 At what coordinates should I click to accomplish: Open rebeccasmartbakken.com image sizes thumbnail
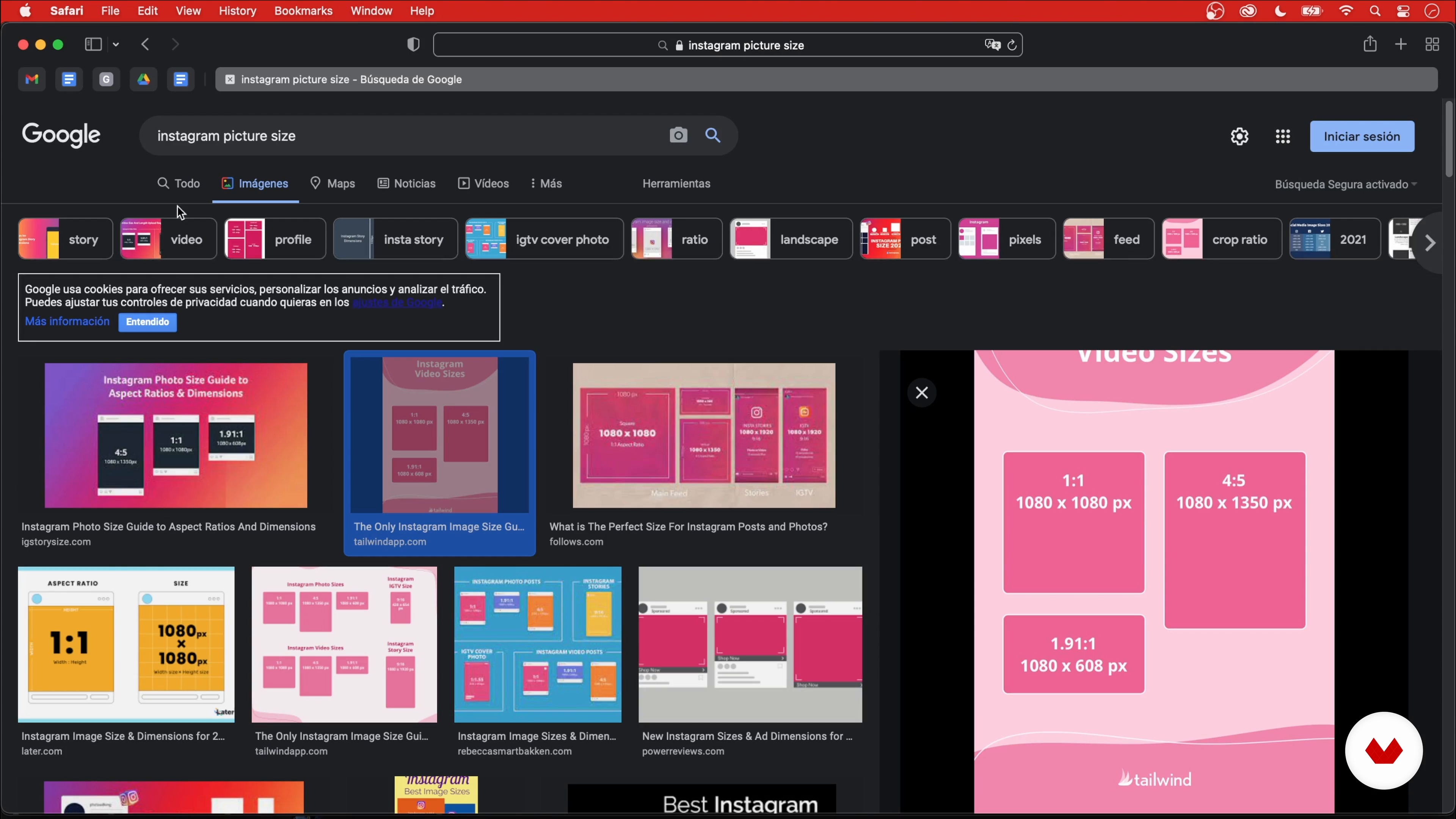click(538, 645)
